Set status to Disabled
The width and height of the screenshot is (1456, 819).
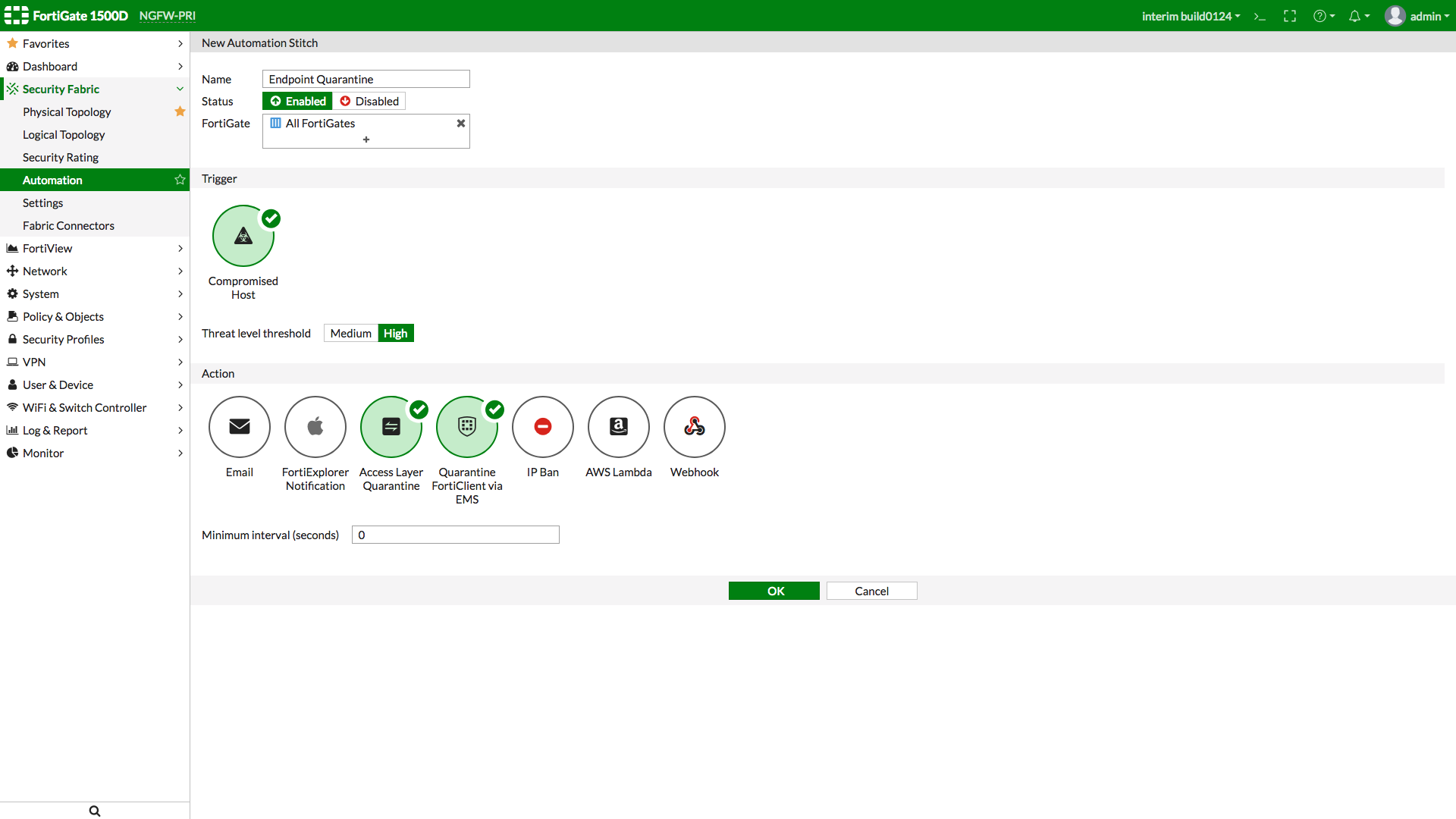point(369,101)
